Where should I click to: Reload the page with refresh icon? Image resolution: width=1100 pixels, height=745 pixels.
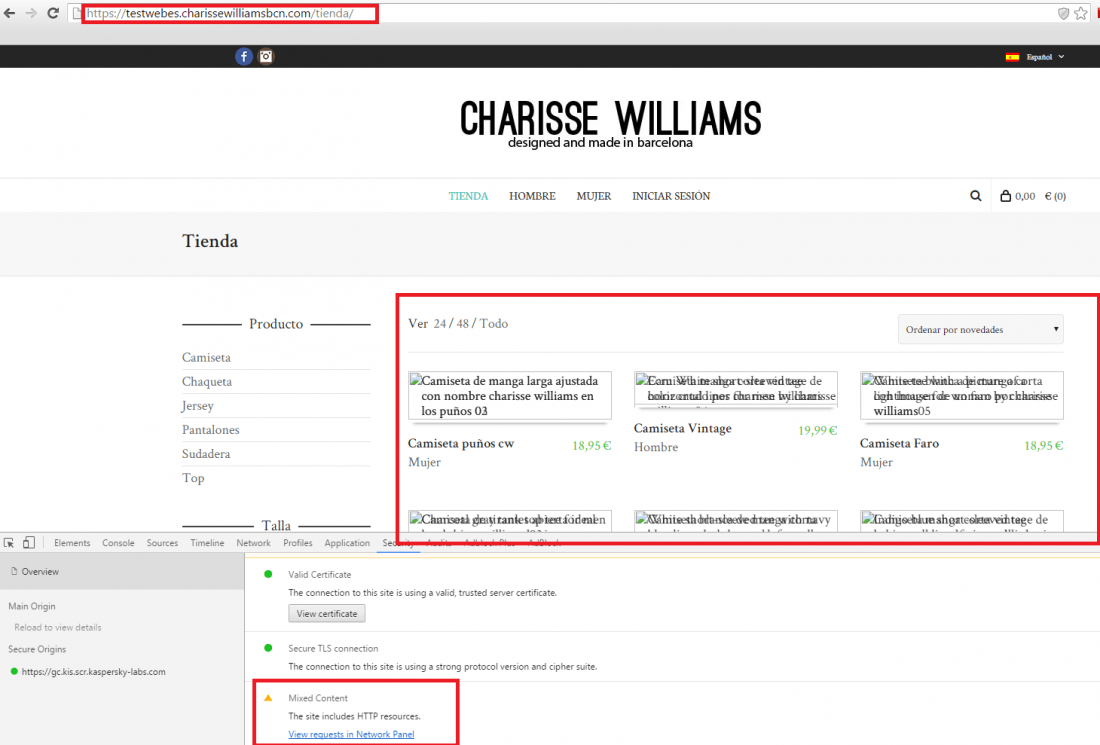click(x=53, y=13)
